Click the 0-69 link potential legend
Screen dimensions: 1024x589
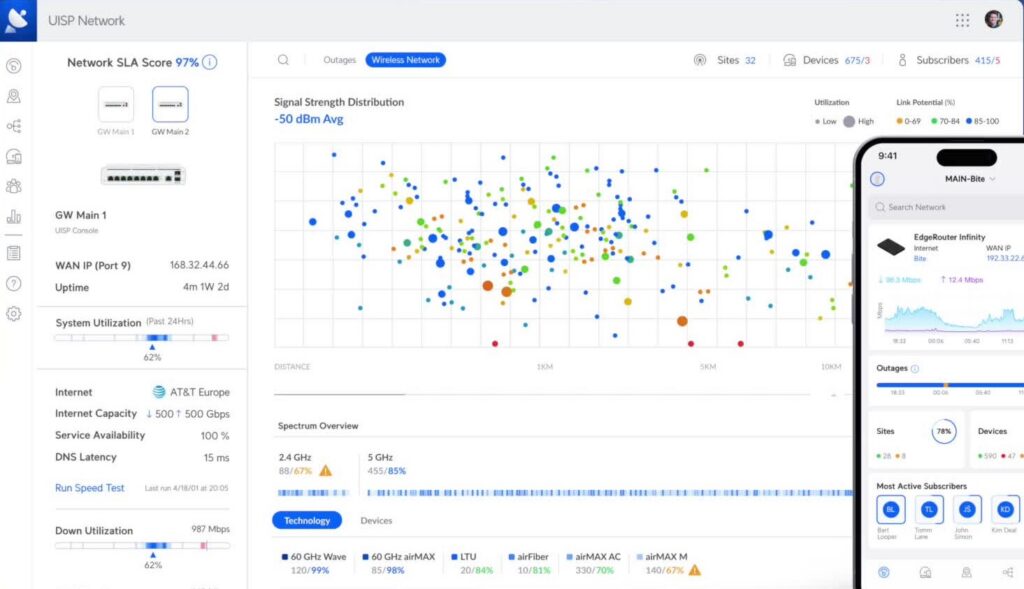(x=908, y=121)
